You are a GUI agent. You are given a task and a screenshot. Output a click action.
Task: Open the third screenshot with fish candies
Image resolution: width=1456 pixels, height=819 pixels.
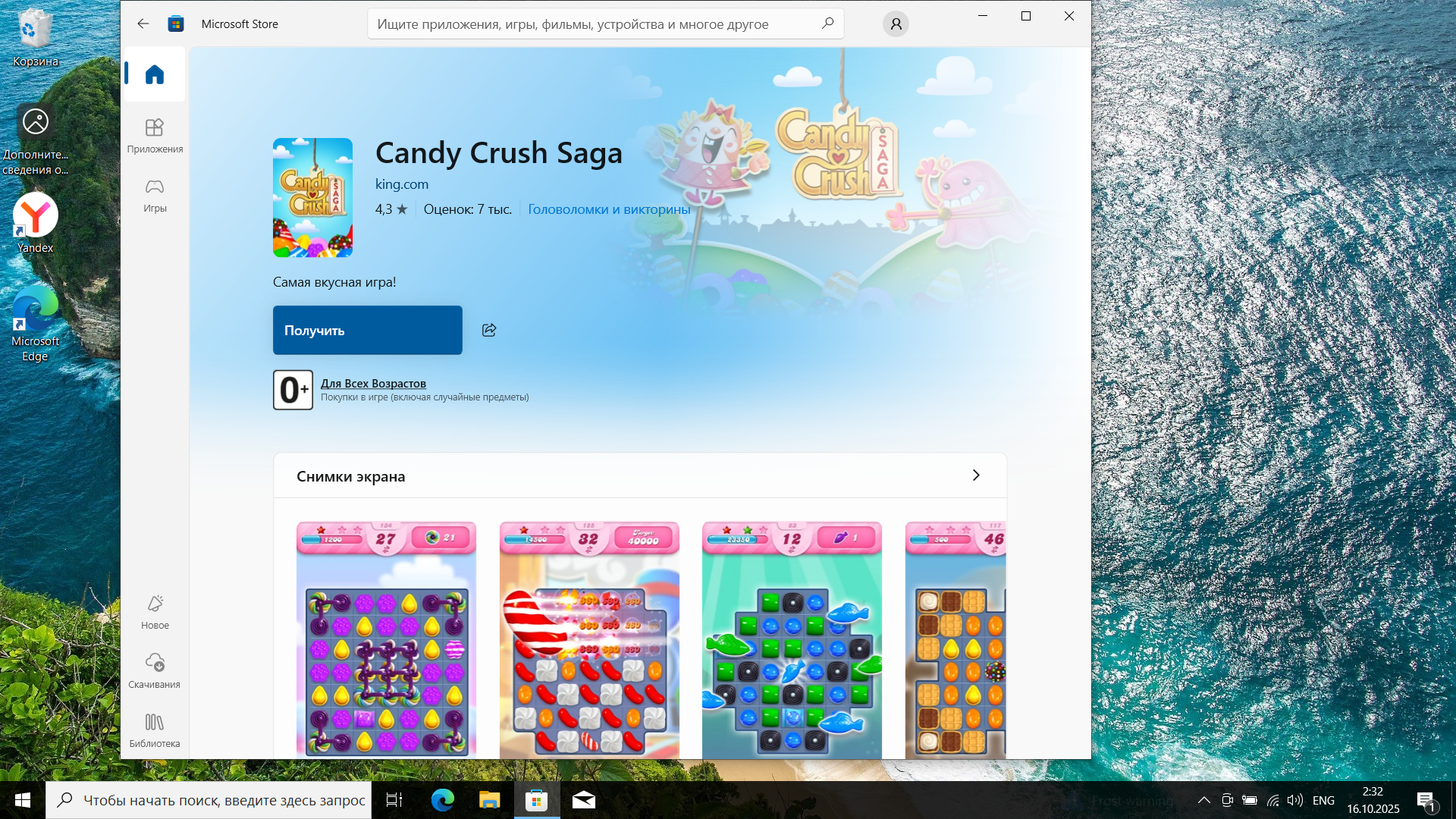point(792,639)
